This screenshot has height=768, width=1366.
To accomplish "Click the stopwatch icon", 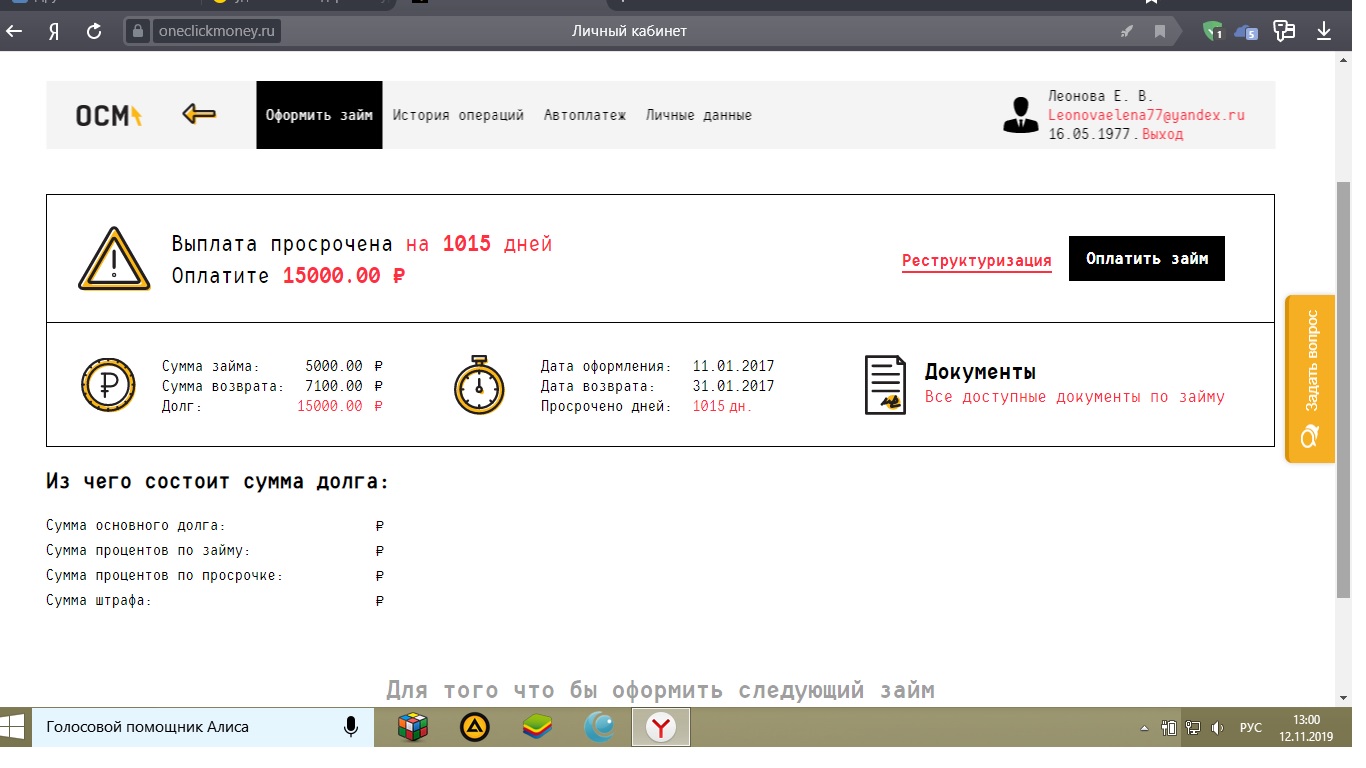I will pos(480,384).
